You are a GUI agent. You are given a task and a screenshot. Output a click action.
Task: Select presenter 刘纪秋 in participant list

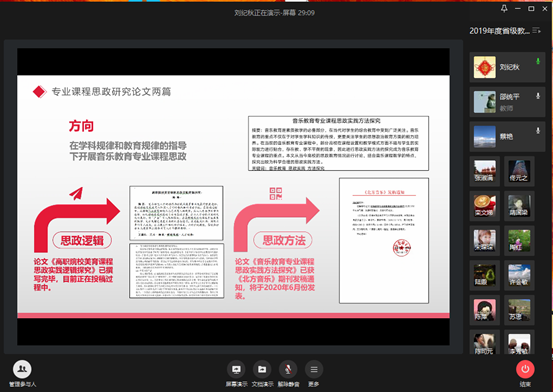click(507, 67)
